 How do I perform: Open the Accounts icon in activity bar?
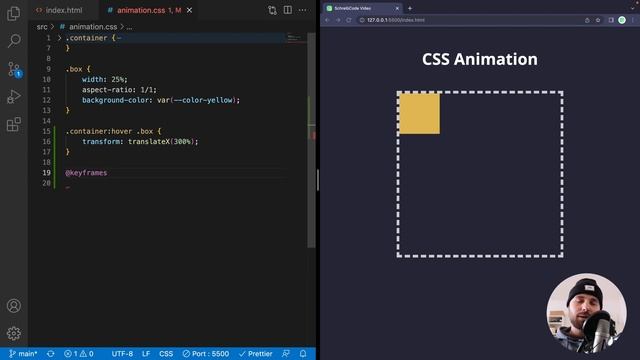14,305
